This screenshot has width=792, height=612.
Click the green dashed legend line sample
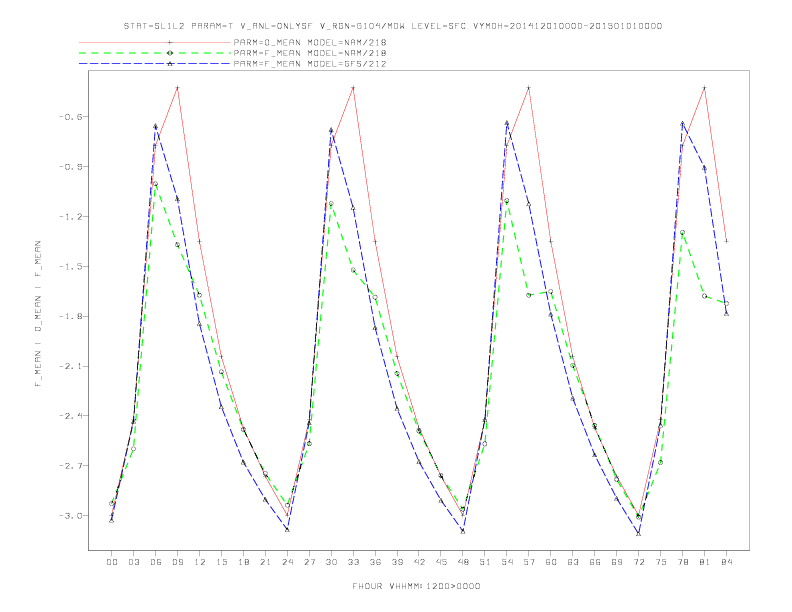[155, 53]
